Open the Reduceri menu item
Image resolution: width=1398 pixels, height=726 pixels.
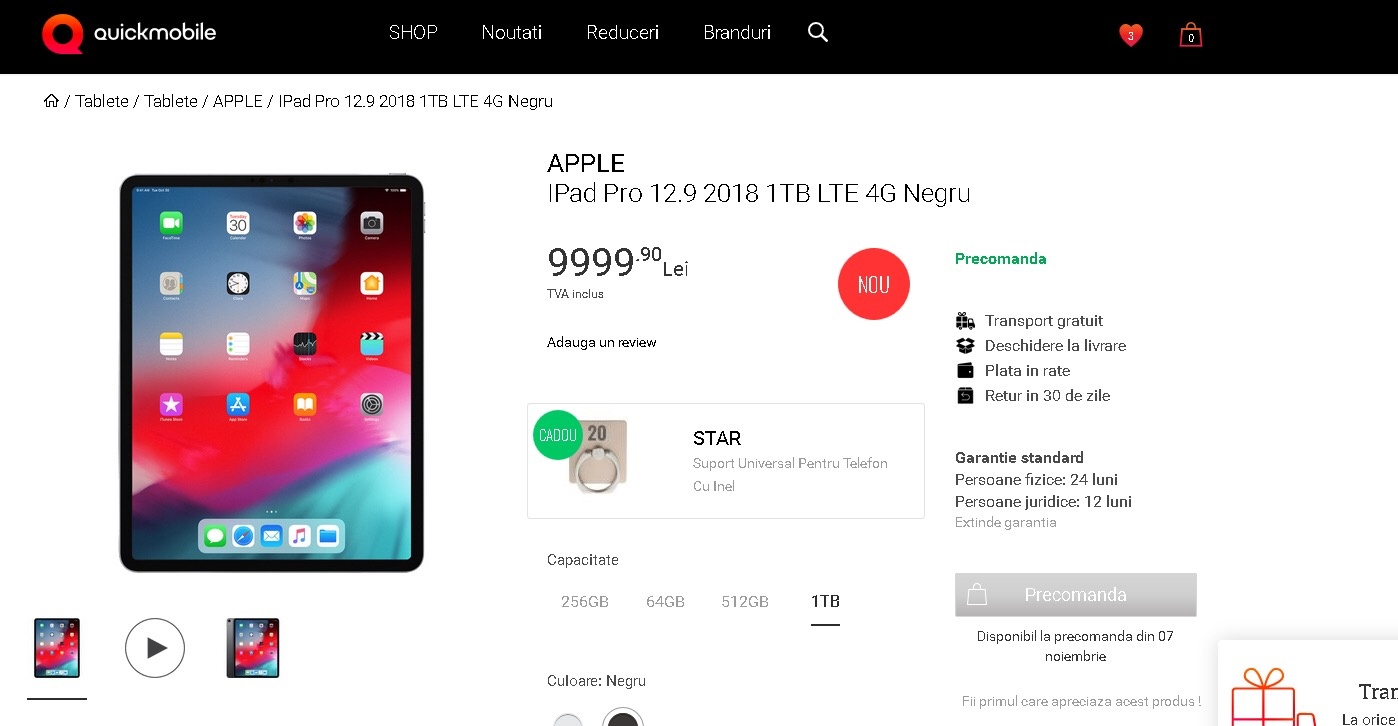click(623, 32)
